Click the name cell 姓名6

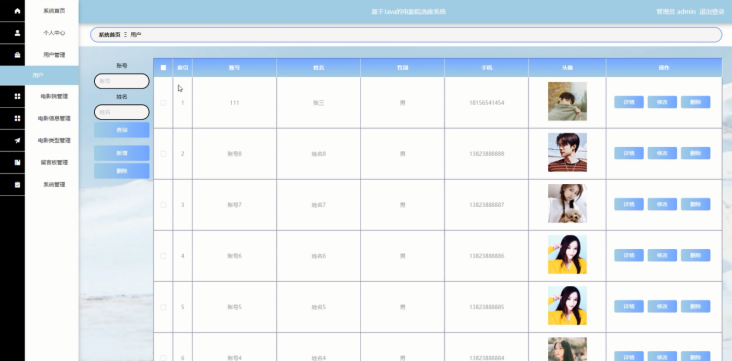pos(318,256)
